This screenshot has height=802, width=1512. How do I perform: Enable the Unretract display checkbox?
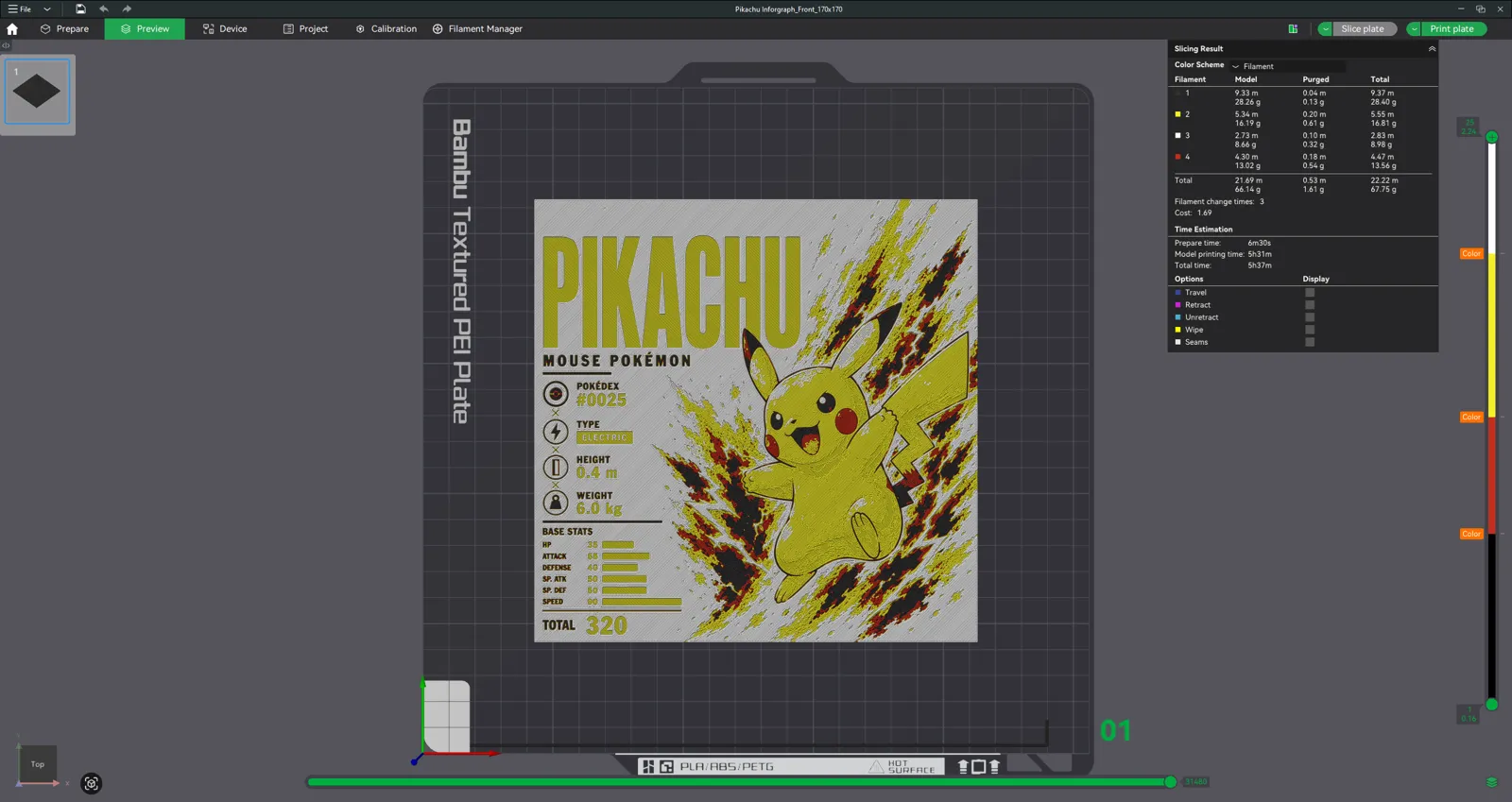(x=1310, y=317)
